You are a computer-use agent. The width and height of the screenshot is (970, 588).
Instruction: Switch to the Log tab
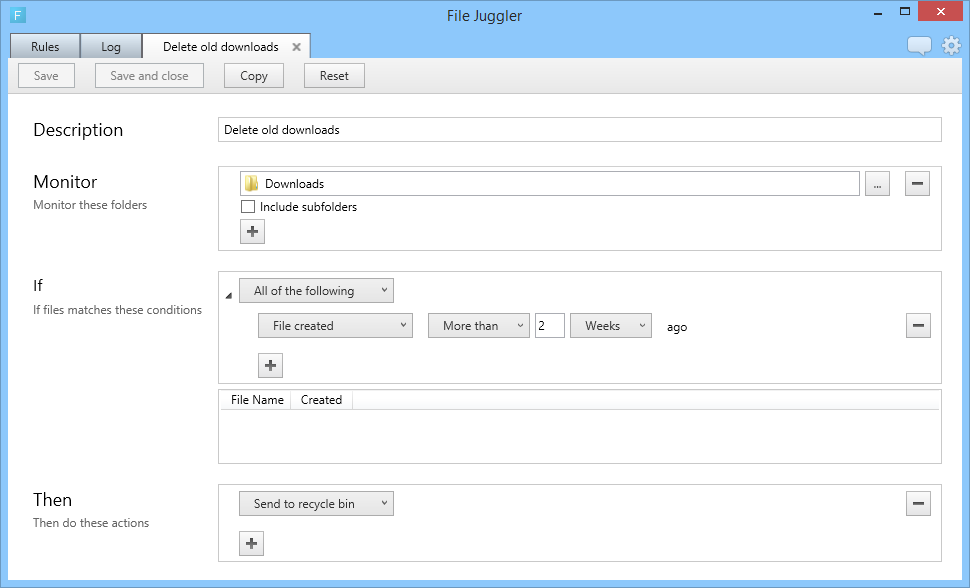[110, 47]
